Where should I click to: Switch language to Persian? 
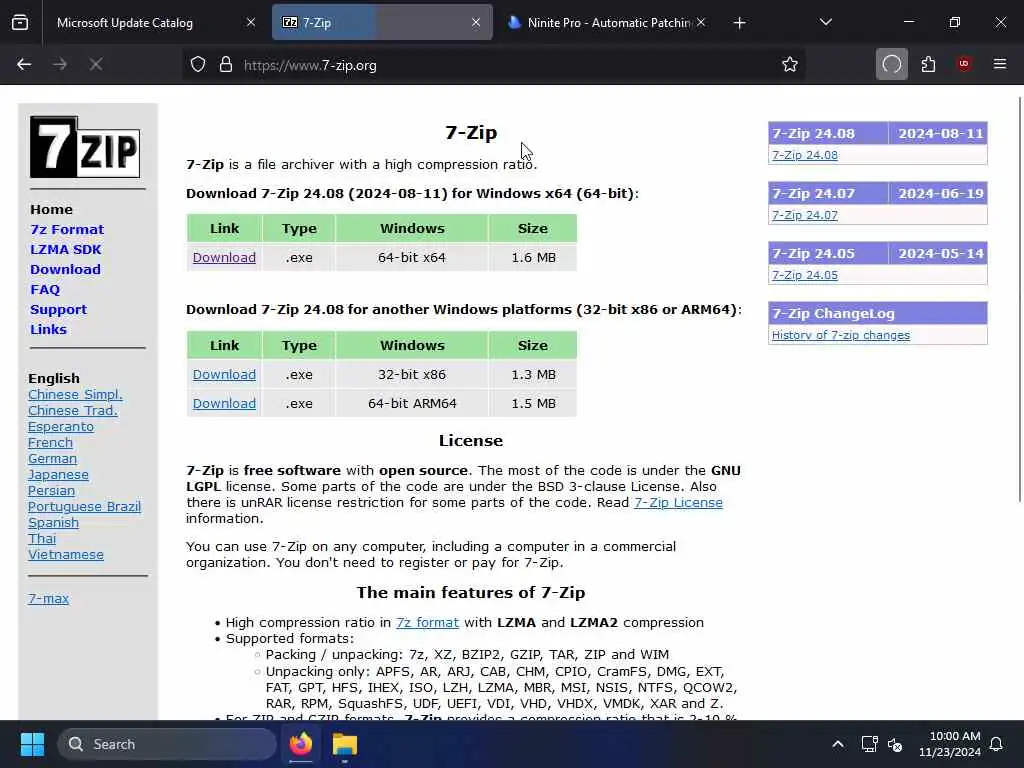(x=51, y=490)
